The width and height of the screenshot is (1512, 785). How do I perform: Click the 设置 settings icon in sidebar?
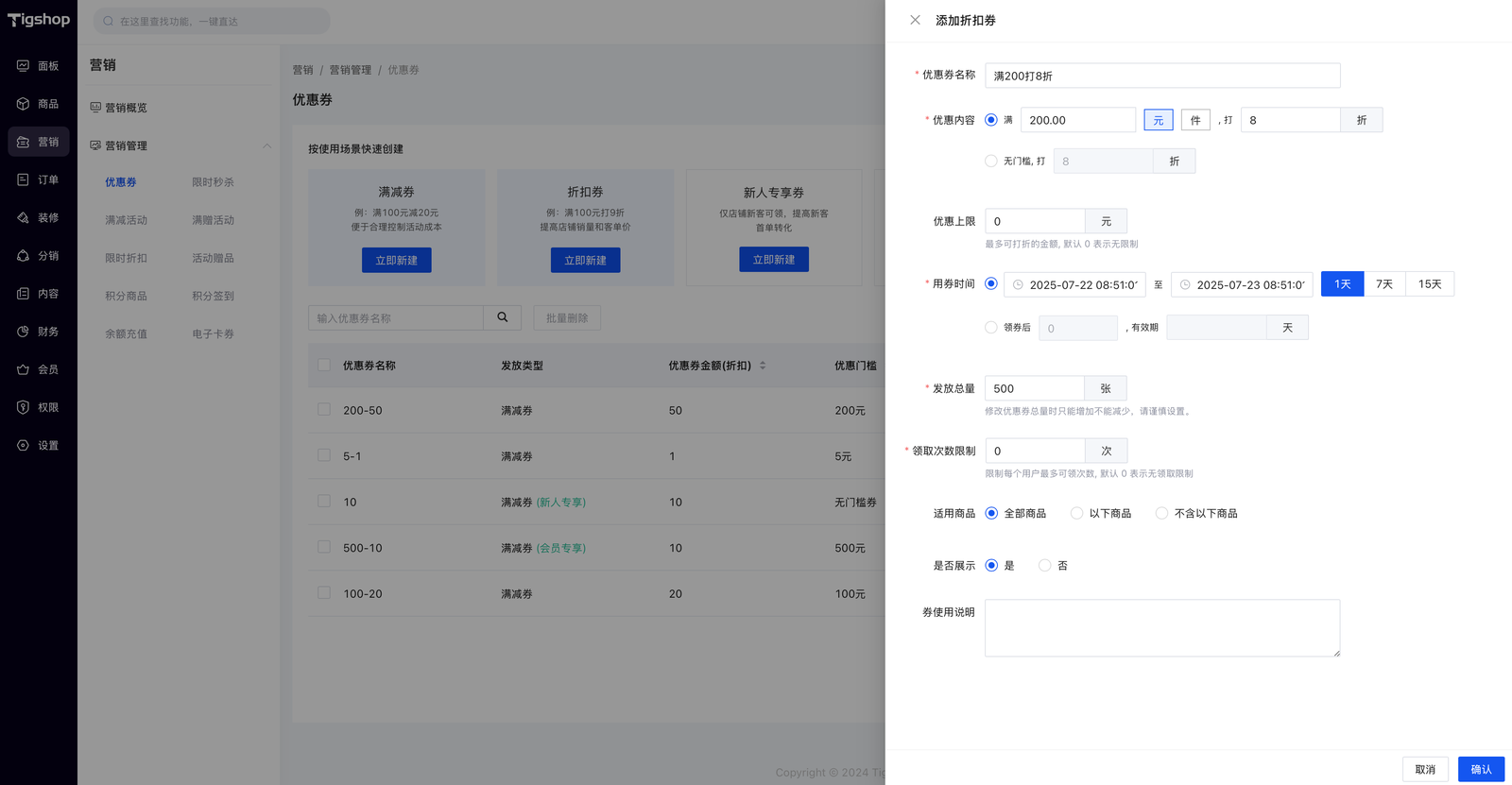click(x=23, y=445)
